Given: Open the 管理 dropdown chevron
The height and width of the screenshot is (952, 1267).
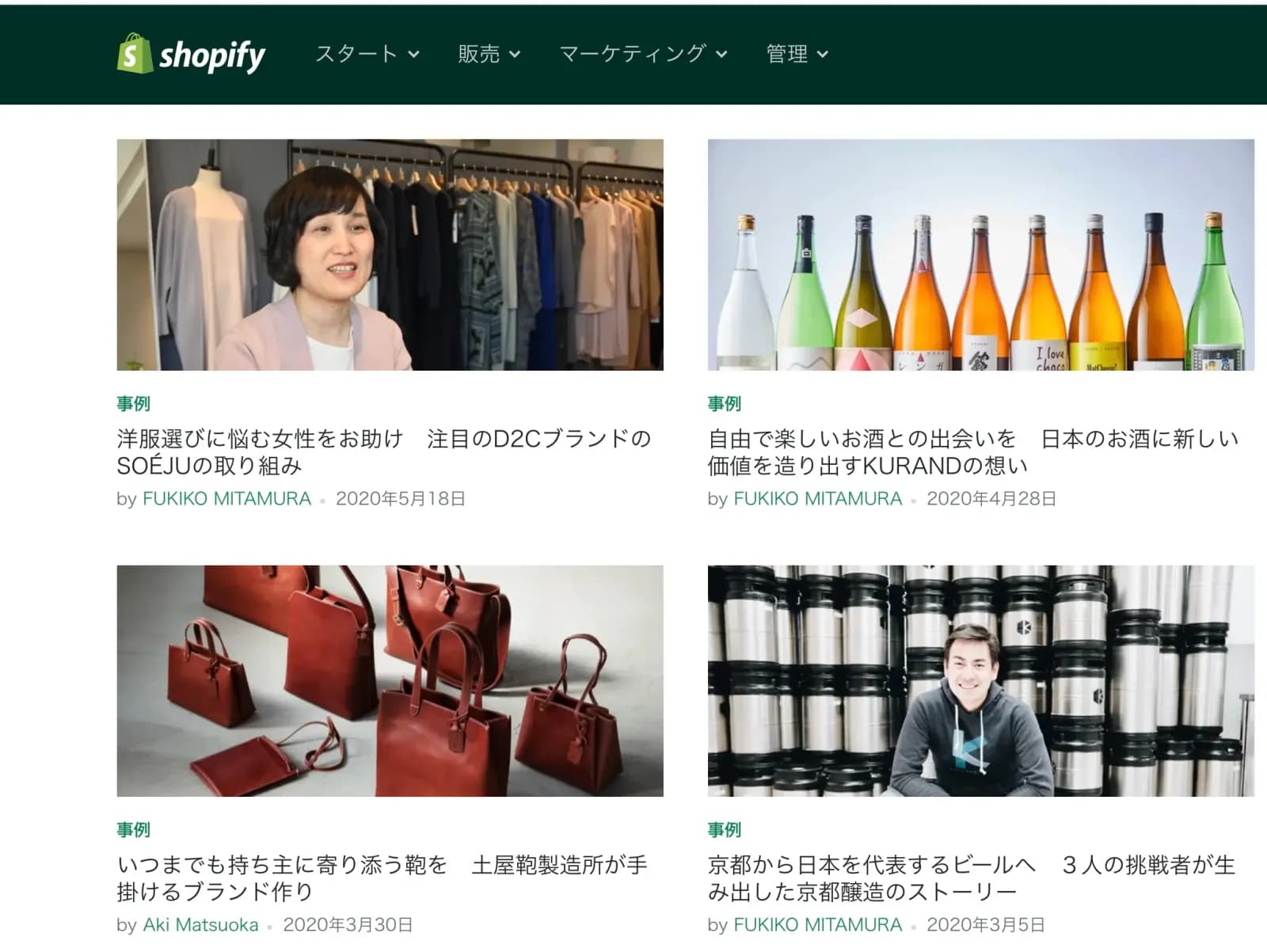Looking at the screenshot, I should (x=822, y=55).
